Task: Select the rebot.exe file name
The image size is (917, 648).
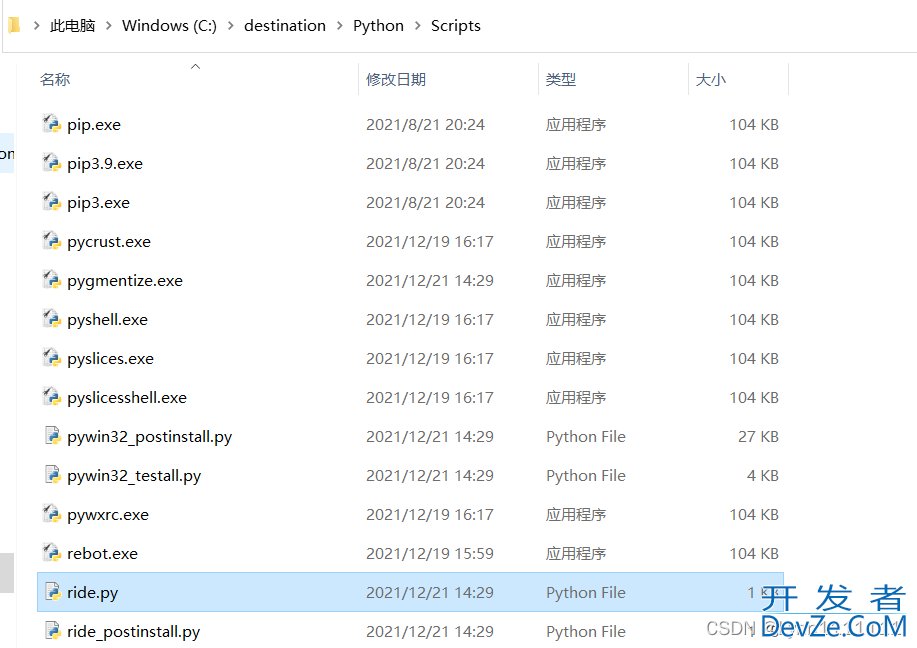Action: click(102, 554)
